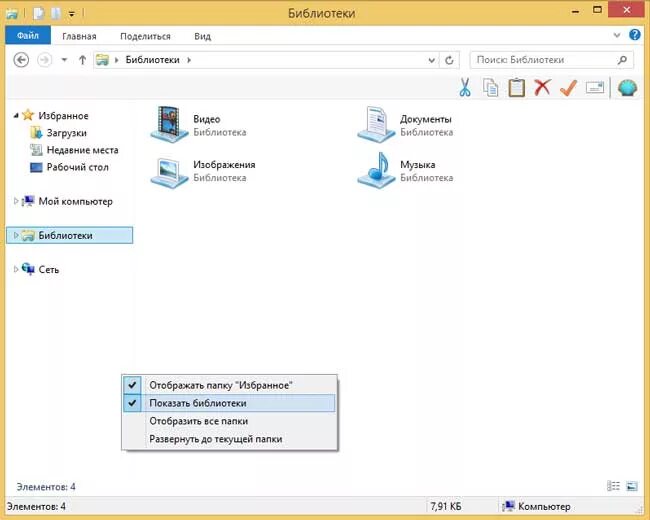Expand the Мой компьютер tree node

tap(15, 201)
